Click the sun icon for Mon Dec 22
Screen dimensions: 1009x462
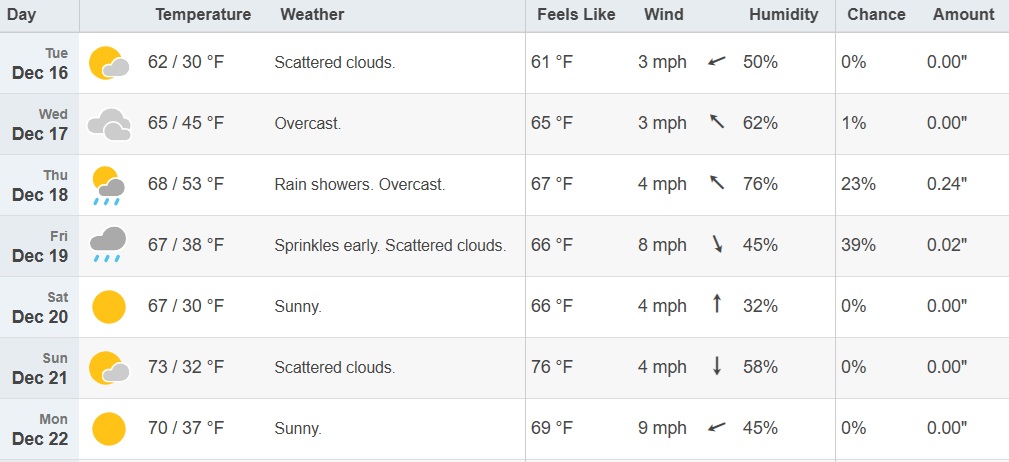[109, 429]
